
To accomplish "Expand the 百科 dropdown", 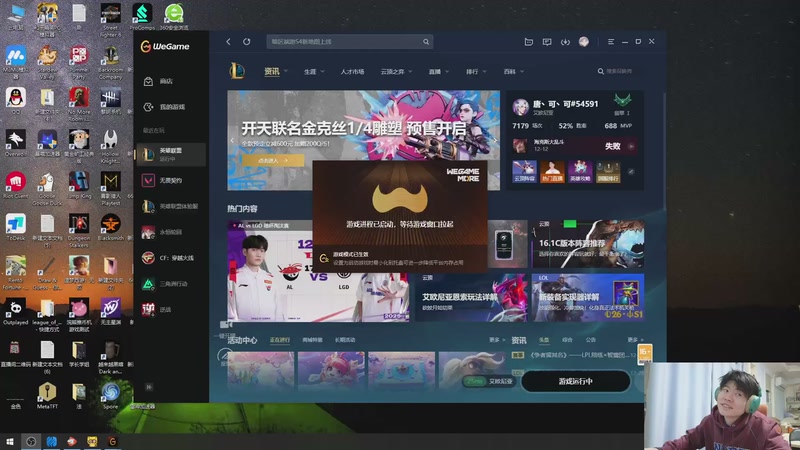I will point(521,72).
